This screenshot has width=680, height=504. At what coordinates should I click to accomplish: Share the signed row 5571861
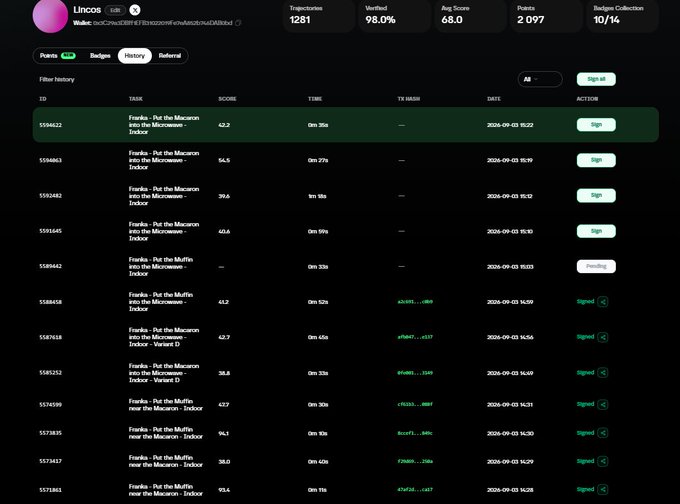603,490
